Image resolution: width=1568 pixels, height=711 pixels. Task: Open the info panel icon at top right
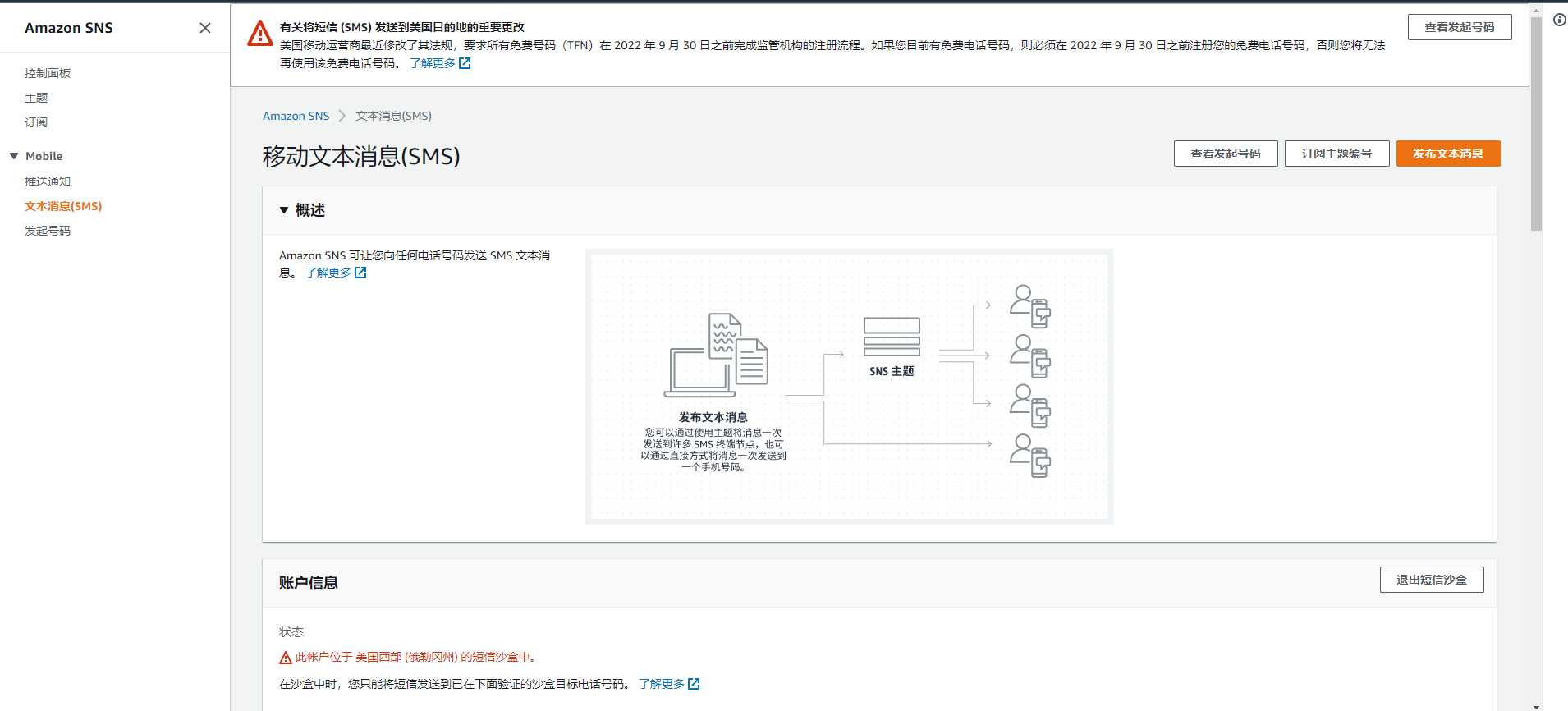(x=1559, y=20)
